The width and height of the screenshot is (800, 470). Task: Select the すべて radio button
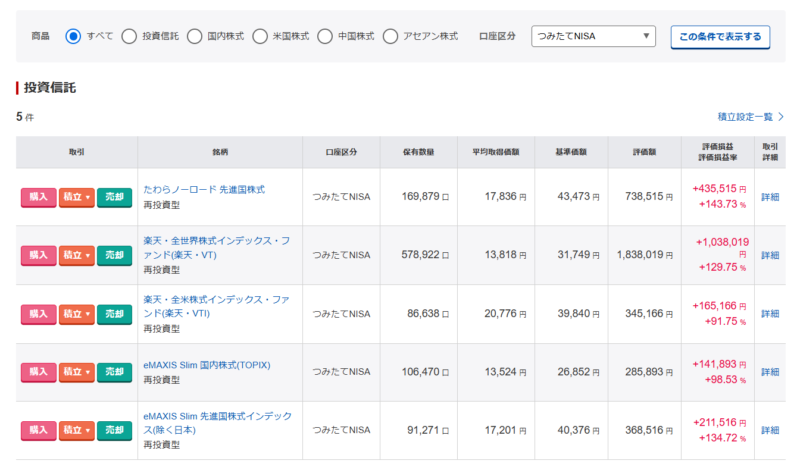tap(73, 36)
